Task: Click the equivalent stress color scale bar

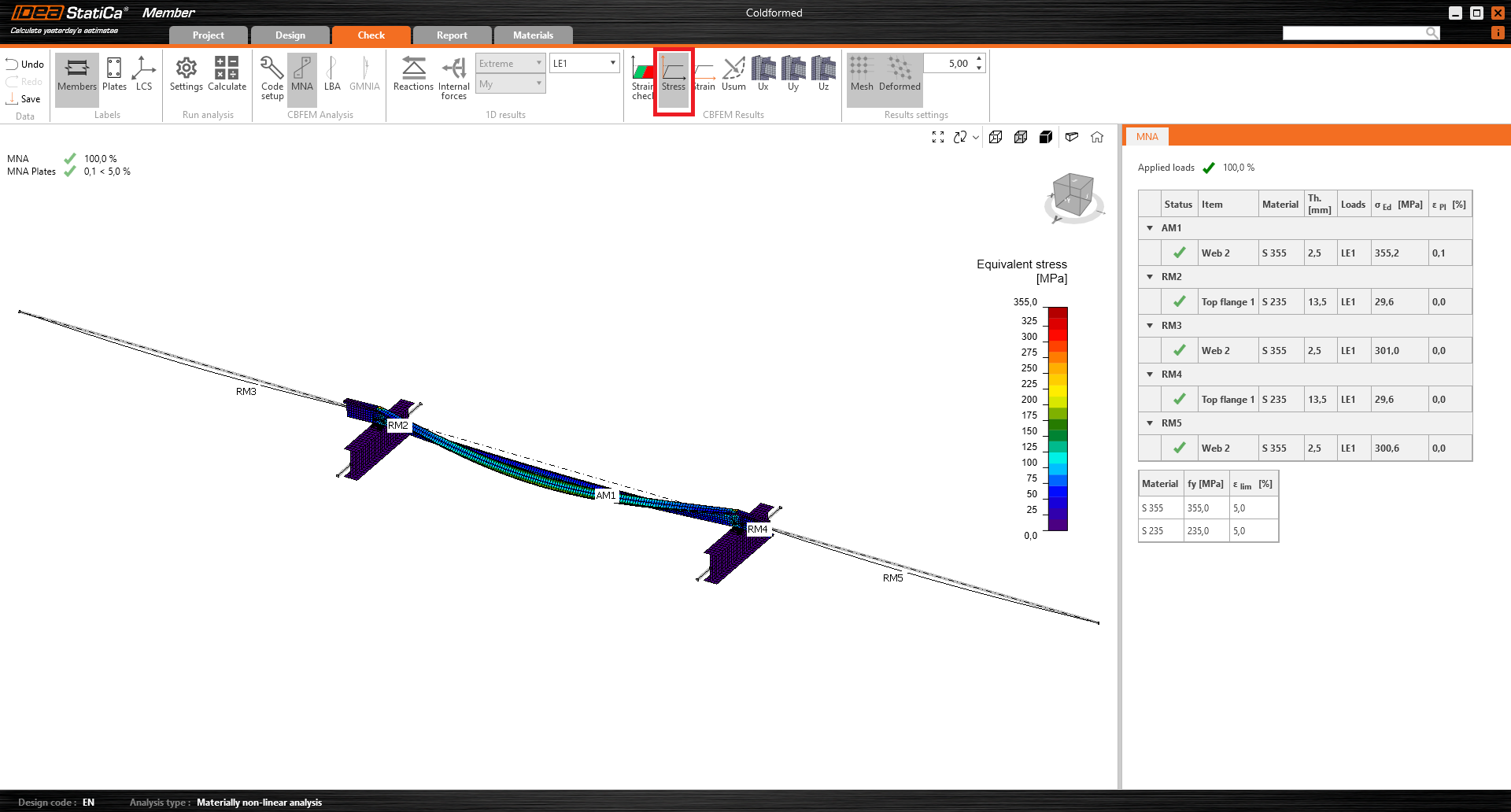Action: pos(1058,419)
